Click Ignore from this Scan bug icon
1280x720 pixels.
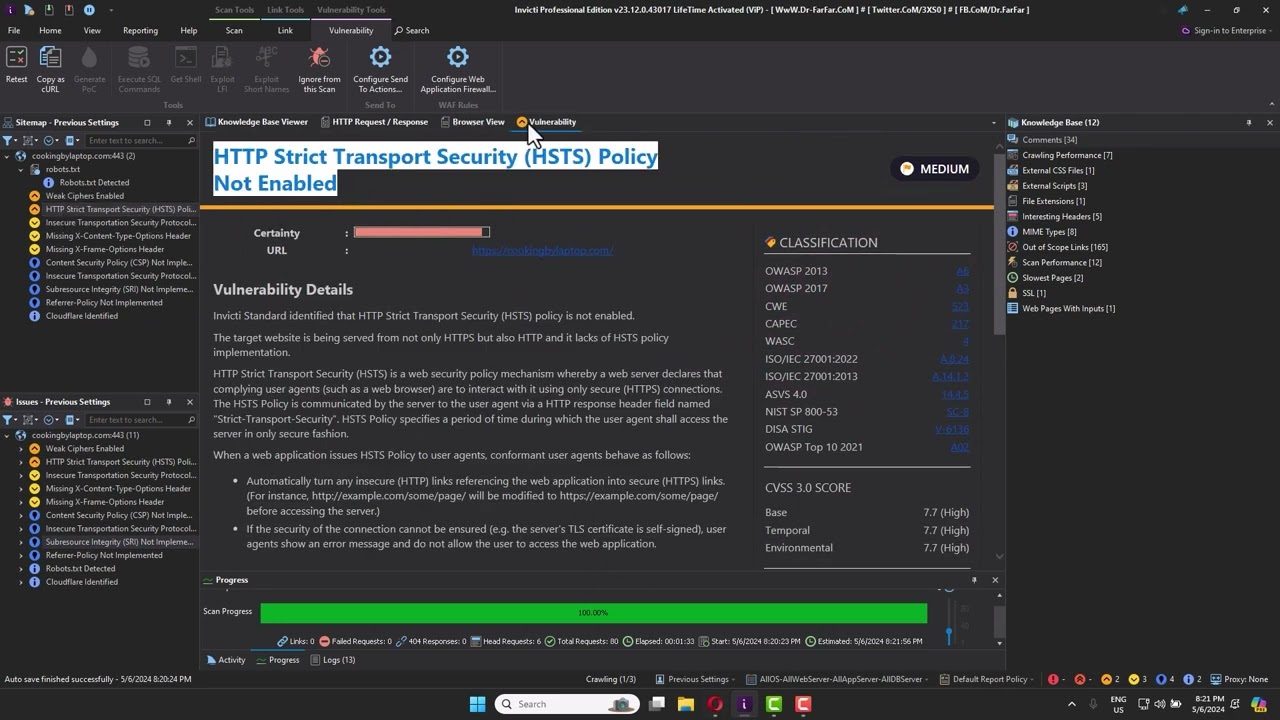pos(319,58)
